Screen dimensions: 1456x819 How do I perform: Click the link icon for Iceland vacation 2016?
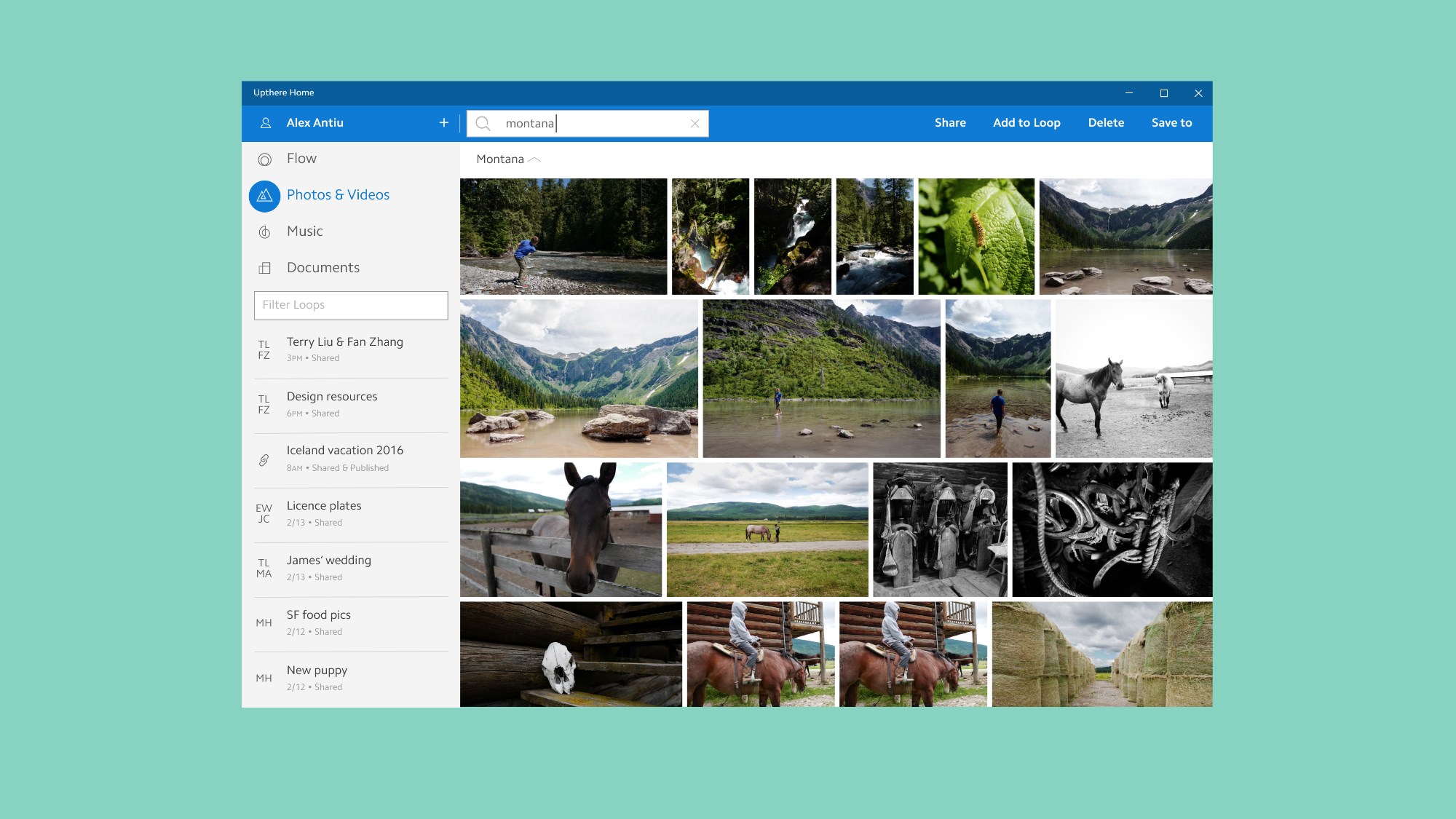264,460
